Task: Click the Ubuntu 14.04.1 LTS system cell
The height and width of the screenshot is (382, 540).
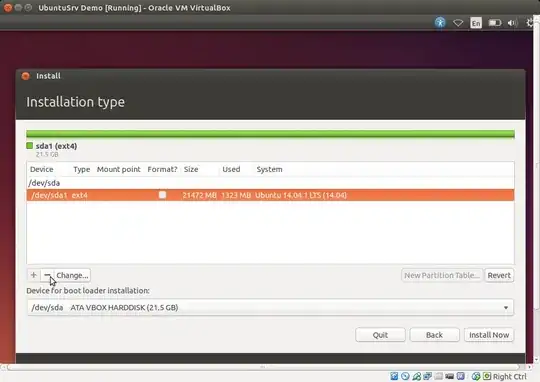Action: (301, 195)
